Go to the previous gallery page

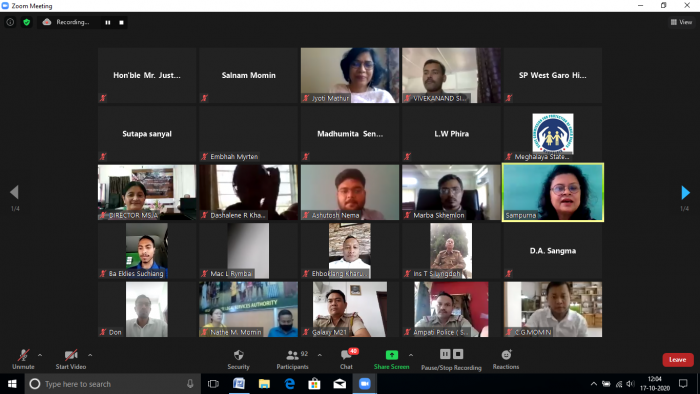14,192
